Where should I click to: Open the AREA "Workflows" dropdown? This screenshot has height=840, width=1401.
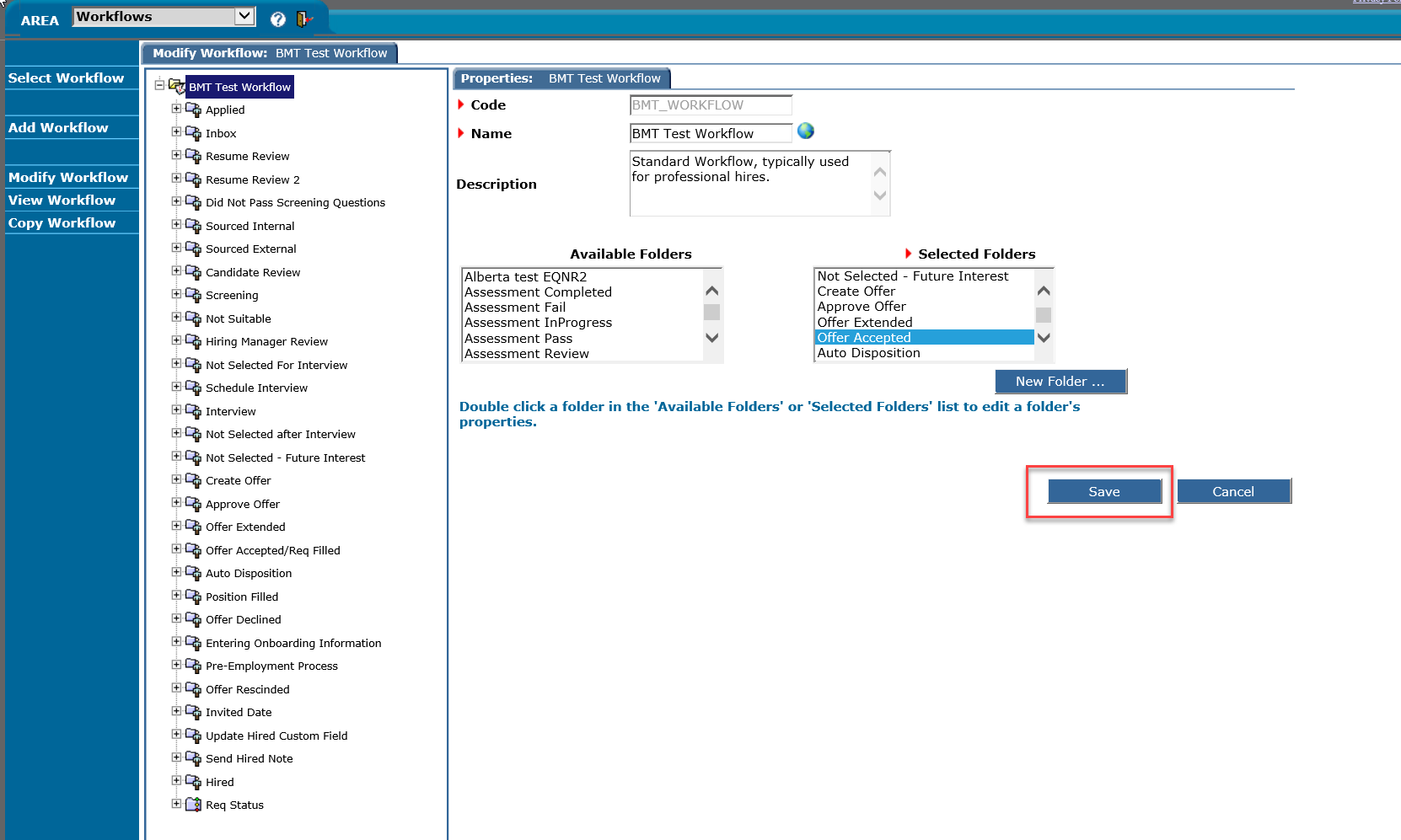(243, 15)
